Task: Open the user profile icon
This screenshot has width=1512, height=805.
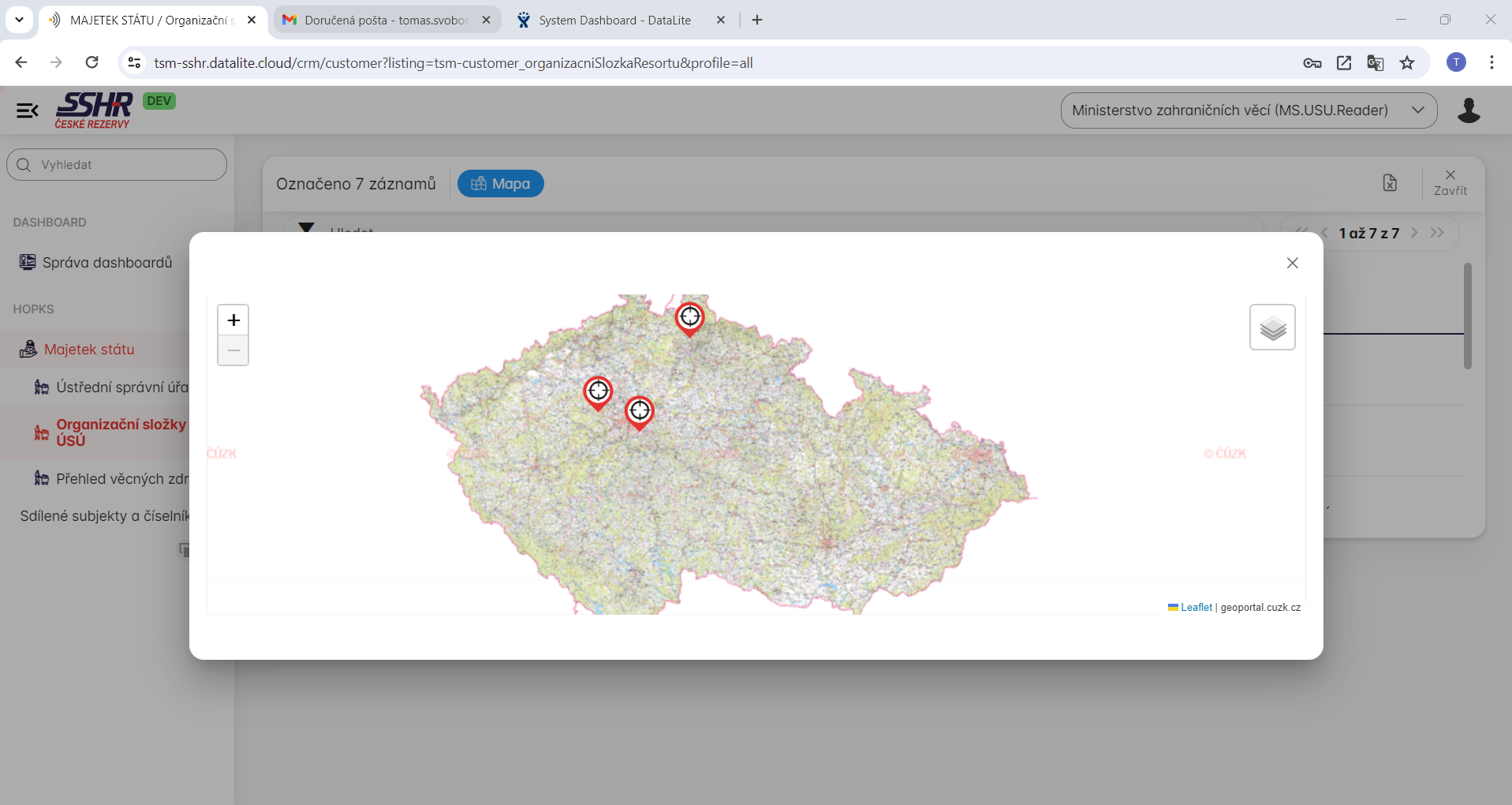Action: click(x=1468, y=110)
